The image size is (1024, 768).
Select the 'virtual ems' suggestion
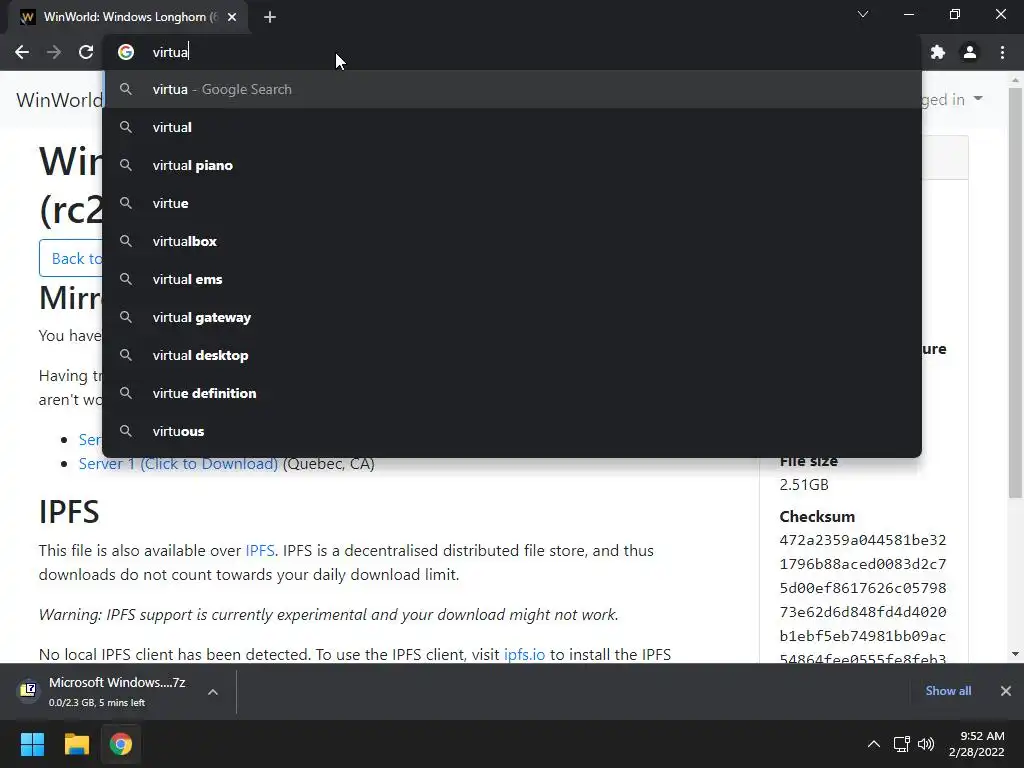(512, 279)
